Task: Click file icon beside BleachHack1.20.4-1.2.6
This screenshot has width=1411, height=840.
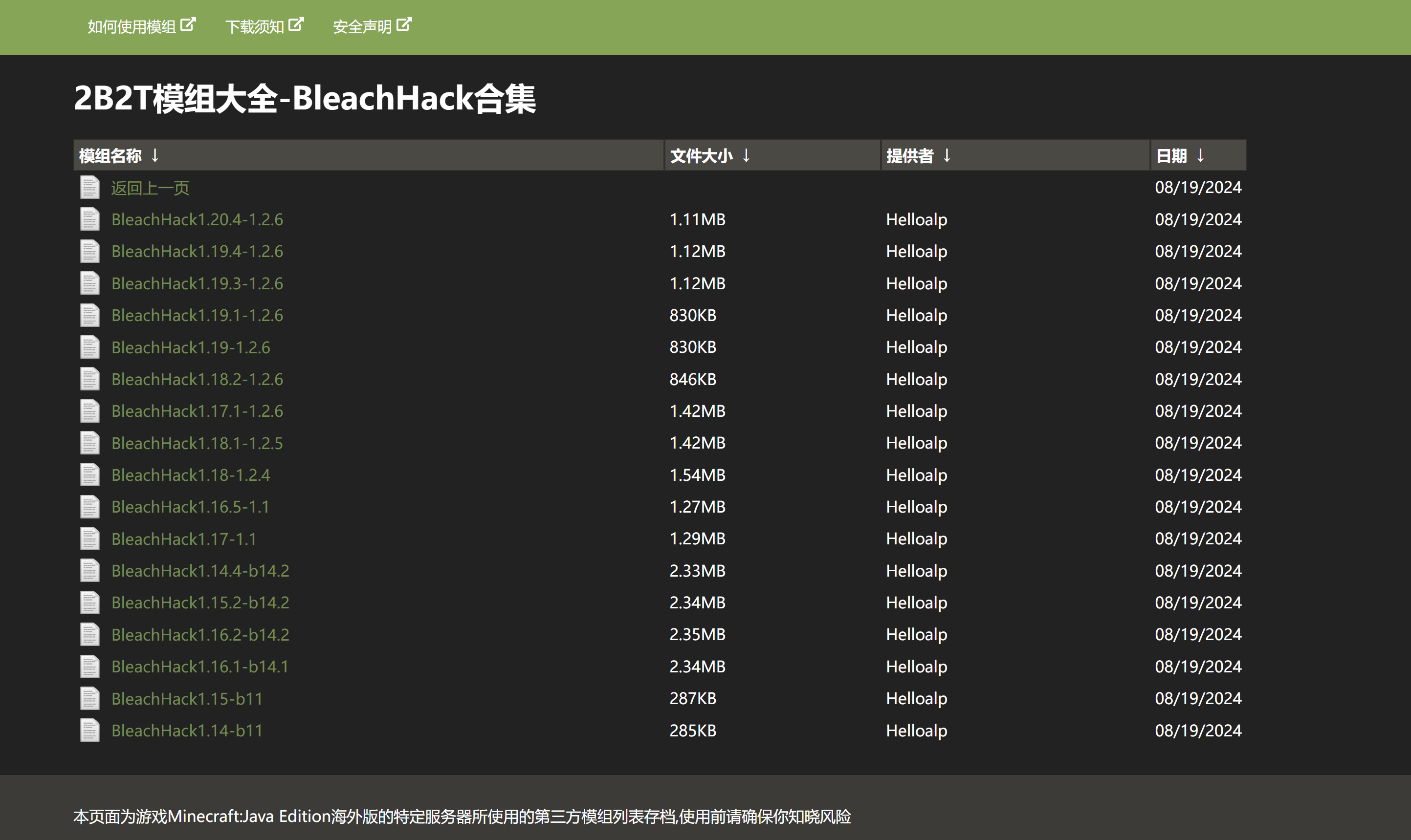Action: coord(89,219)
